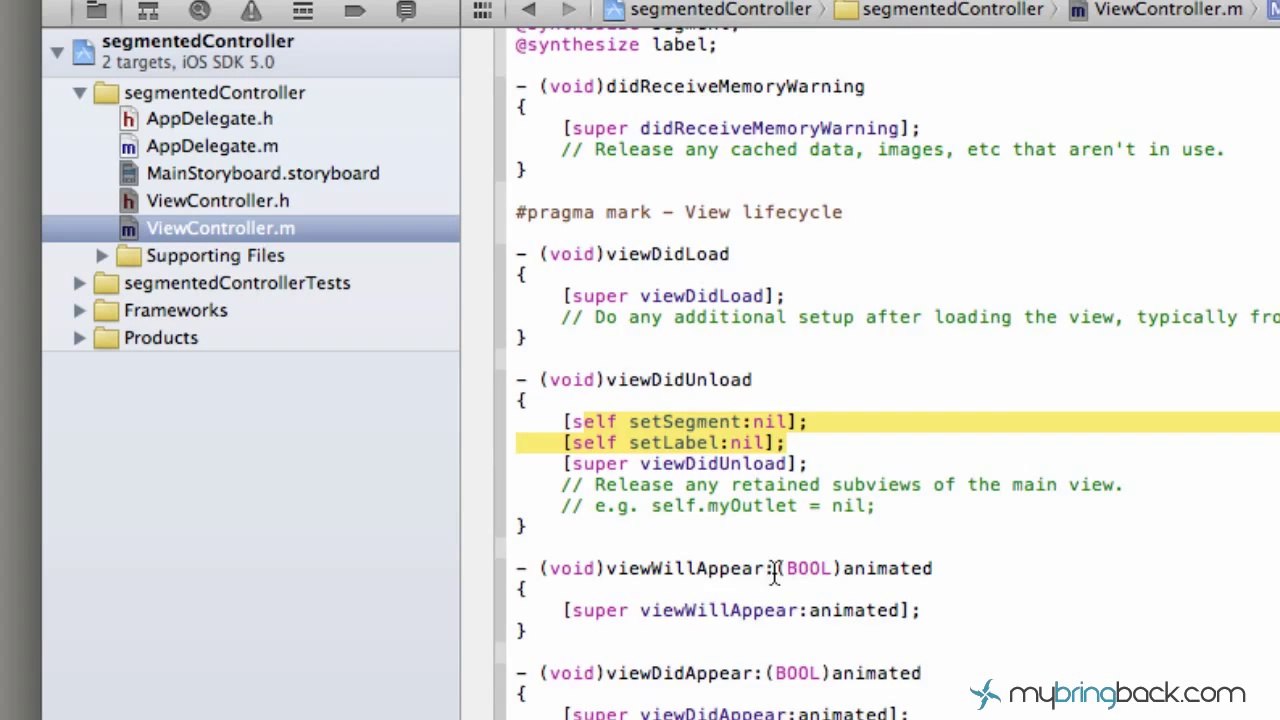1280x720 pixels.
Task: Click ViewController.m in the jump bar
Action: pyautogui.click(x=1155, y=9)
